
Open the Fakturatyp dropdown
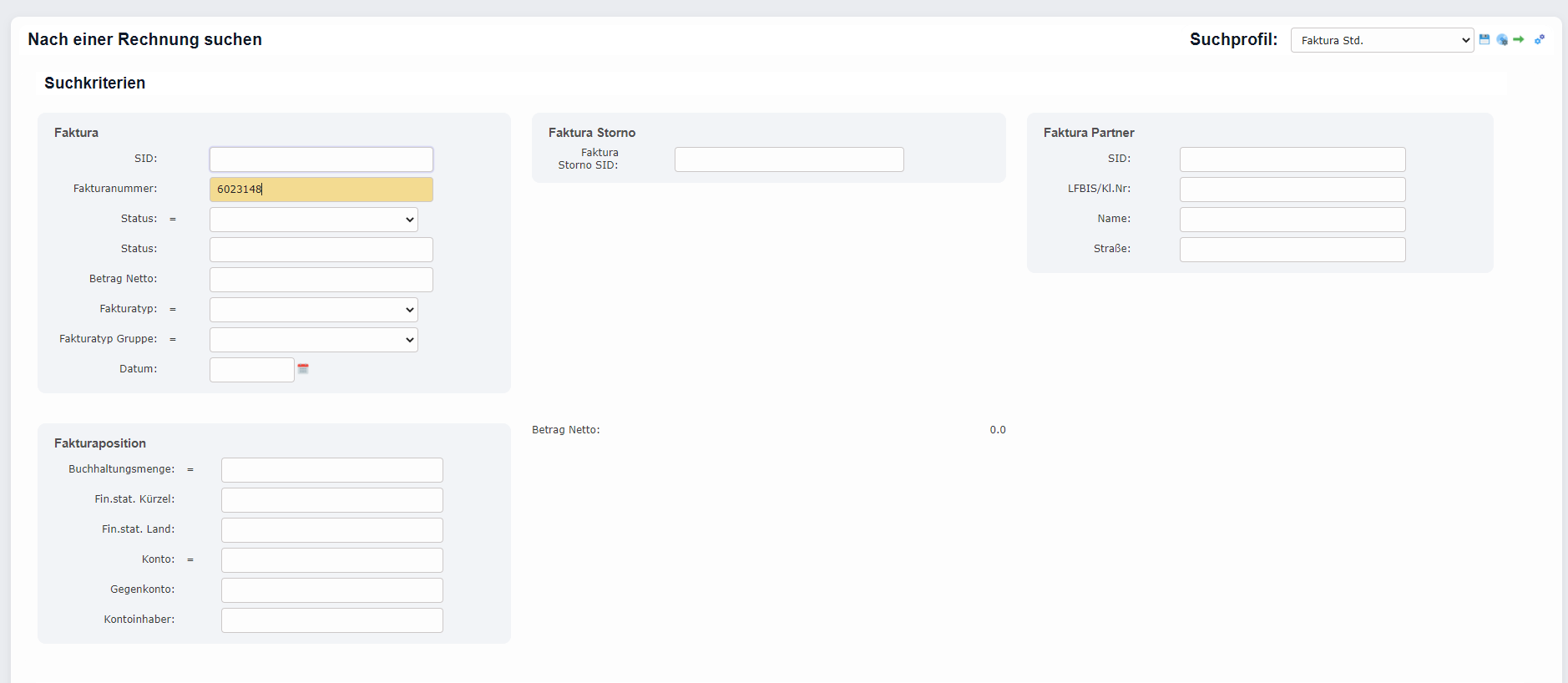313,310
